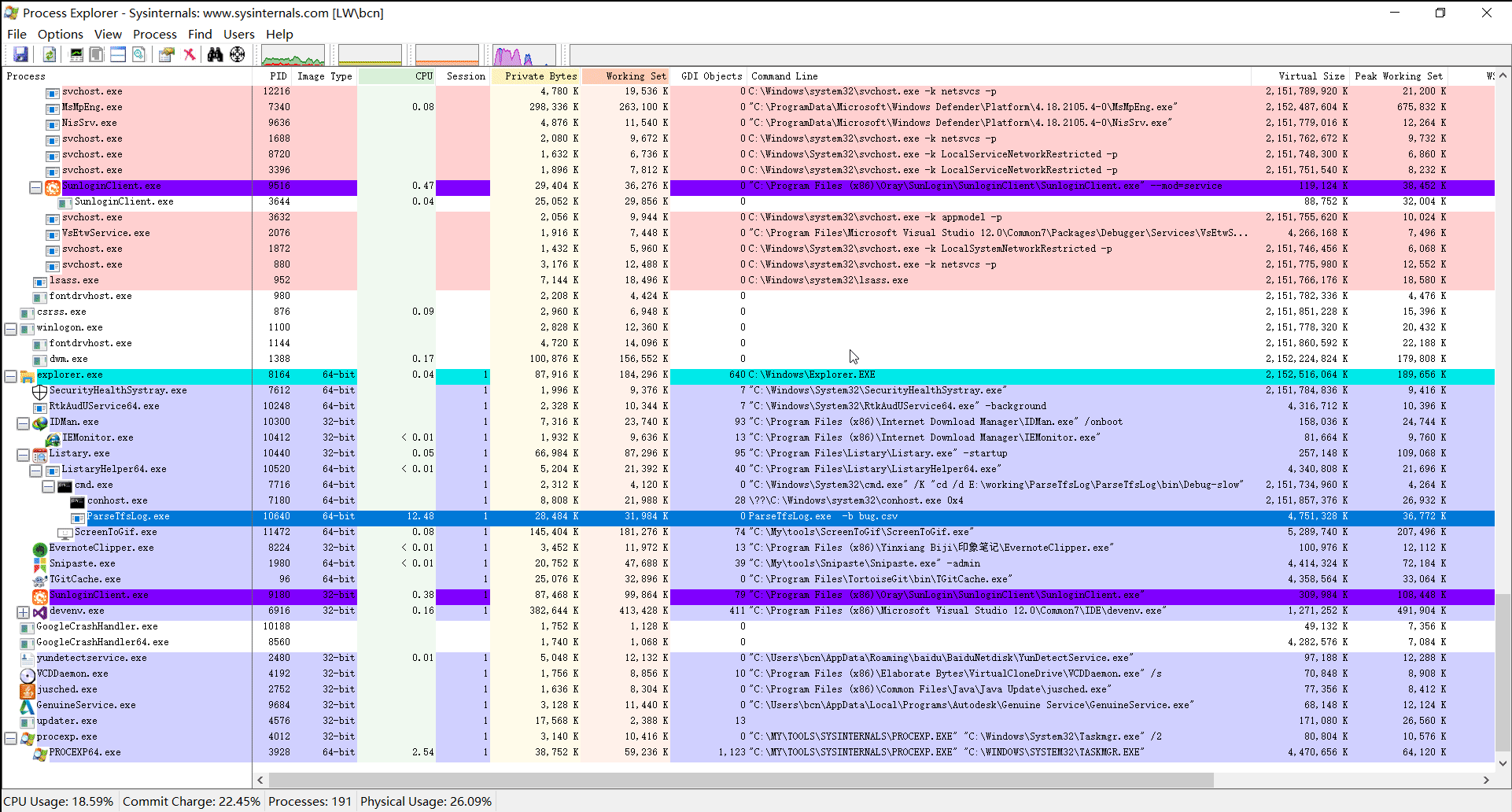
Task: Expand the devenv.exe tree node
Action: click(x=23, y=612)
